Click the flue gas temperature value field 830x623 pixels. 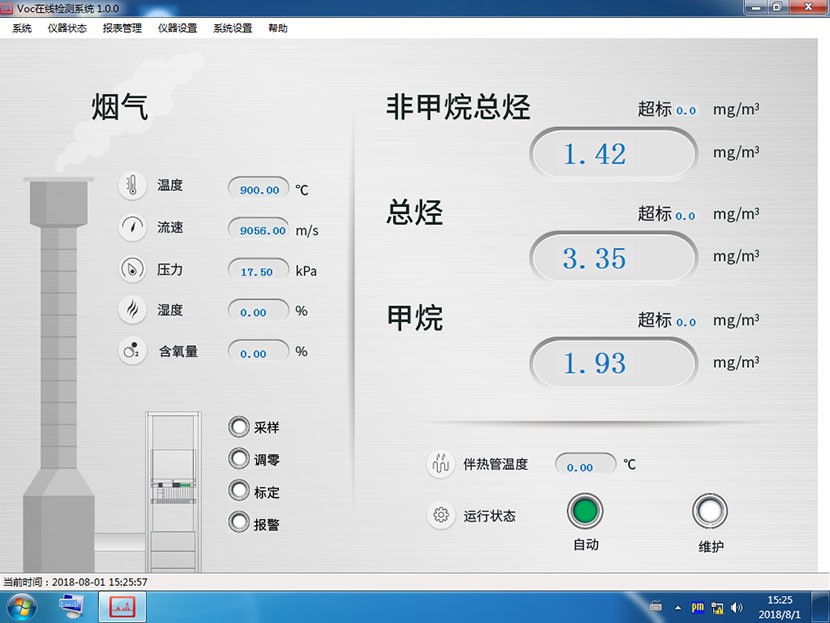click(x=260, y=189)
